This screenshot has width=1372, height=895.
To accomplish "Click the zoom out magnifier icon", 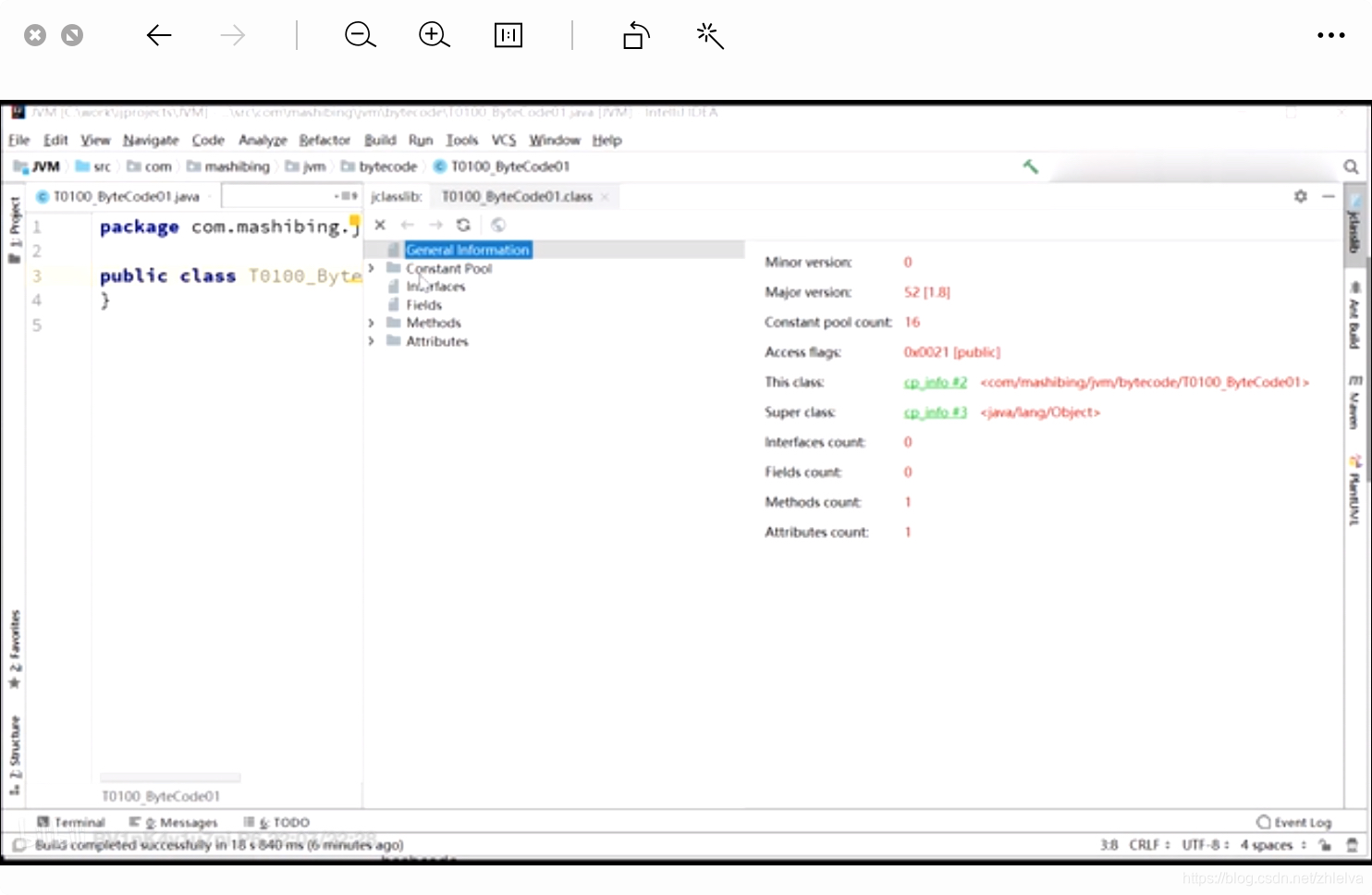I will [x=360, y=35].
